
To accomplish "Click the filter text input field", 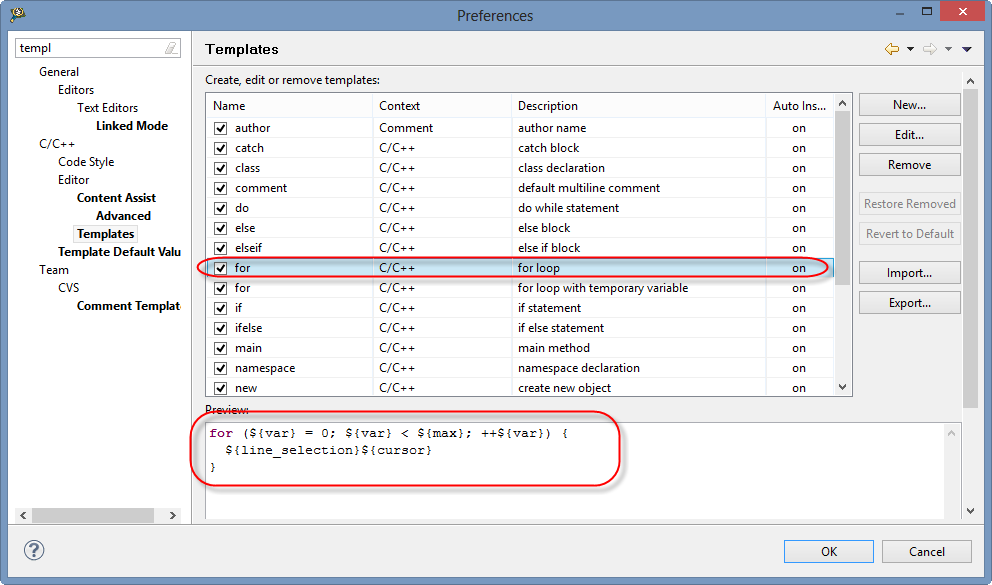I will coord(88,48).
